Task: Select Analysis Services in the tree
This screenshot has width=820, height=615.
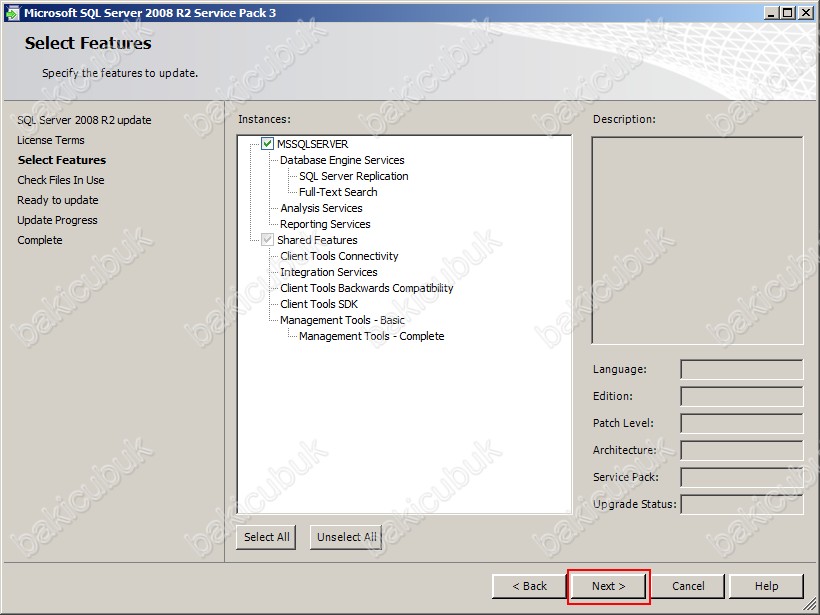Action: coord(321,208)
